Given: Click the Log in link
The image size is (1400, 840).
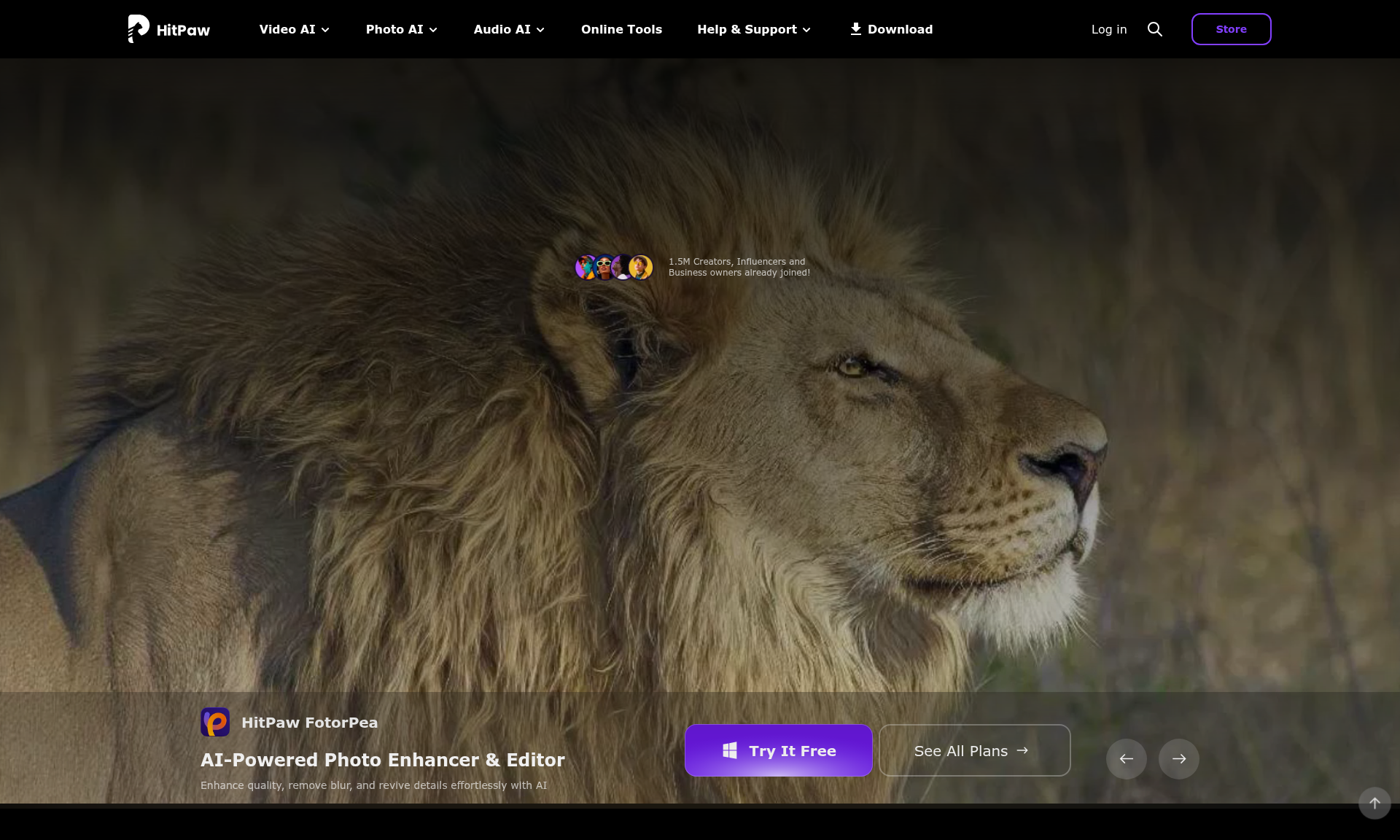Looking at the screenshot, I should pyautogui.click(x=1108, y=29).
